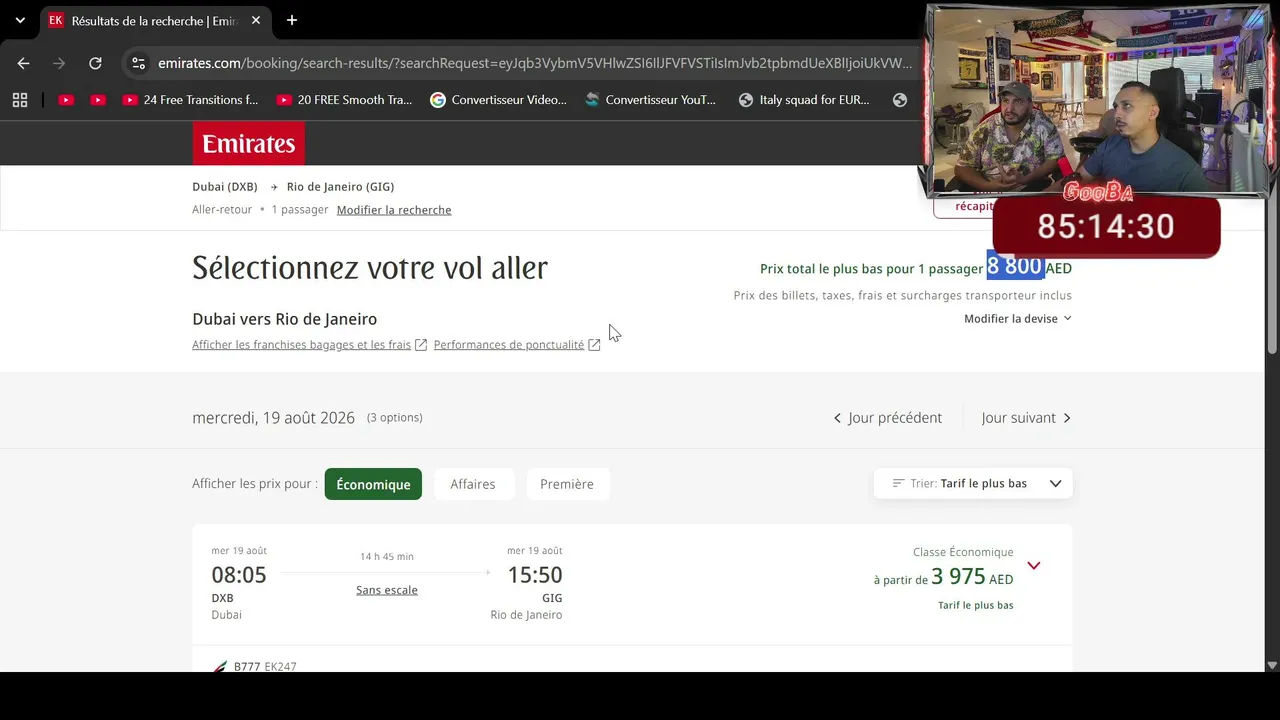Click the highlighted 8 800 price
The width and height of the screenshot is (1280, 720).
click(1015, 266)
